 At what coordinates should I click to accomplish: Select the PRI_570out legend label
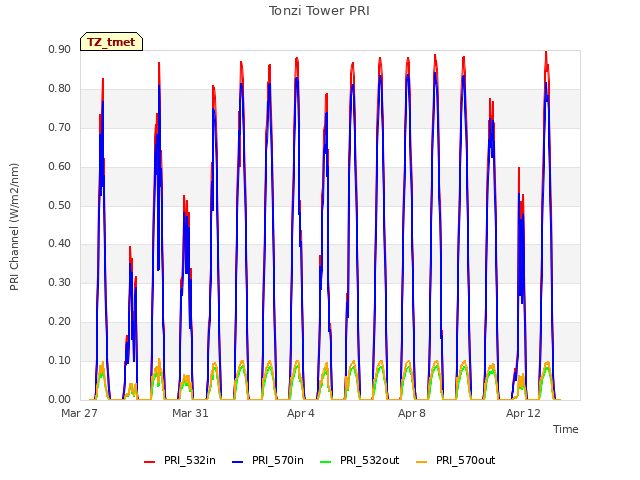click(x=465, y=460)
